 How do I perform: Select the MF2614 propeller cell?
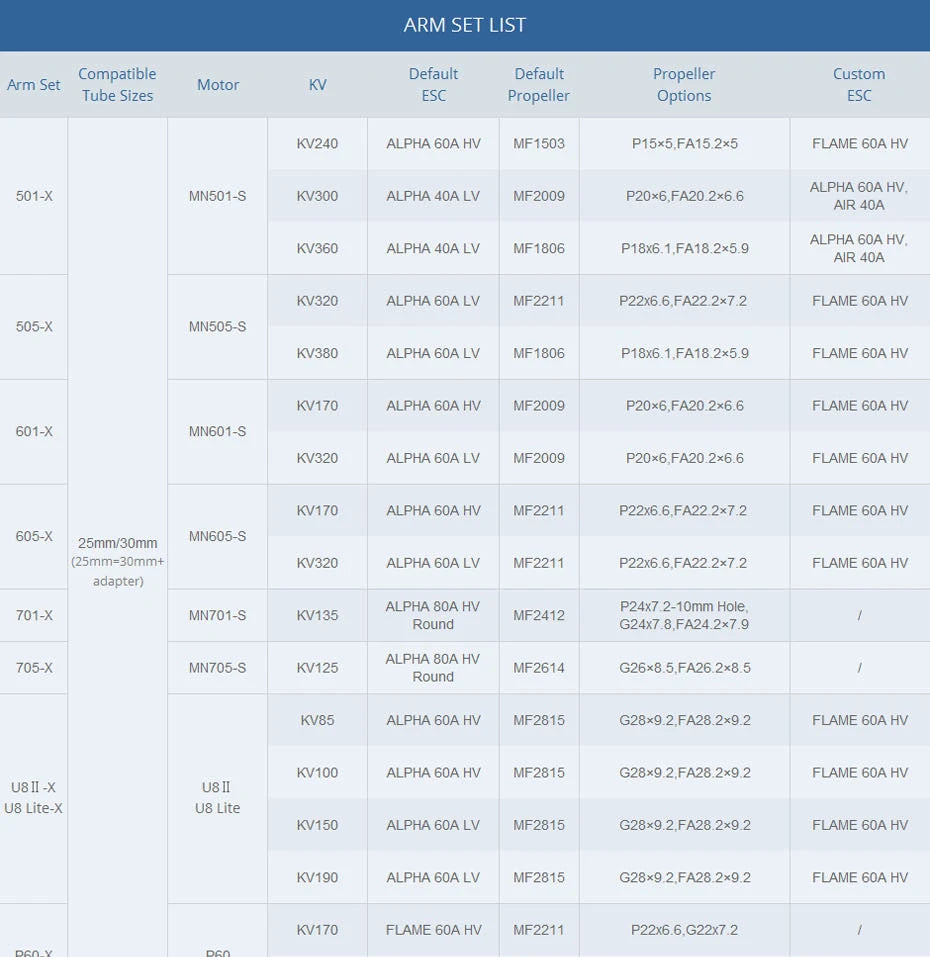click(539, 668)
